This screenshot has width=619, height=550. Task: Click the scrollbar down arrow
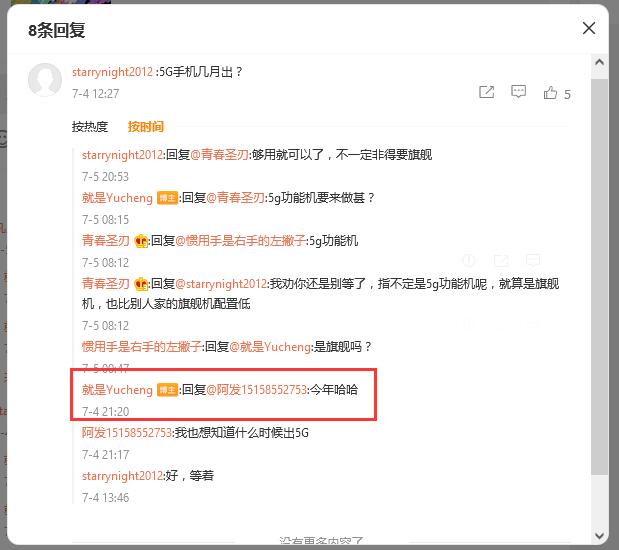(x=599, y=535)
